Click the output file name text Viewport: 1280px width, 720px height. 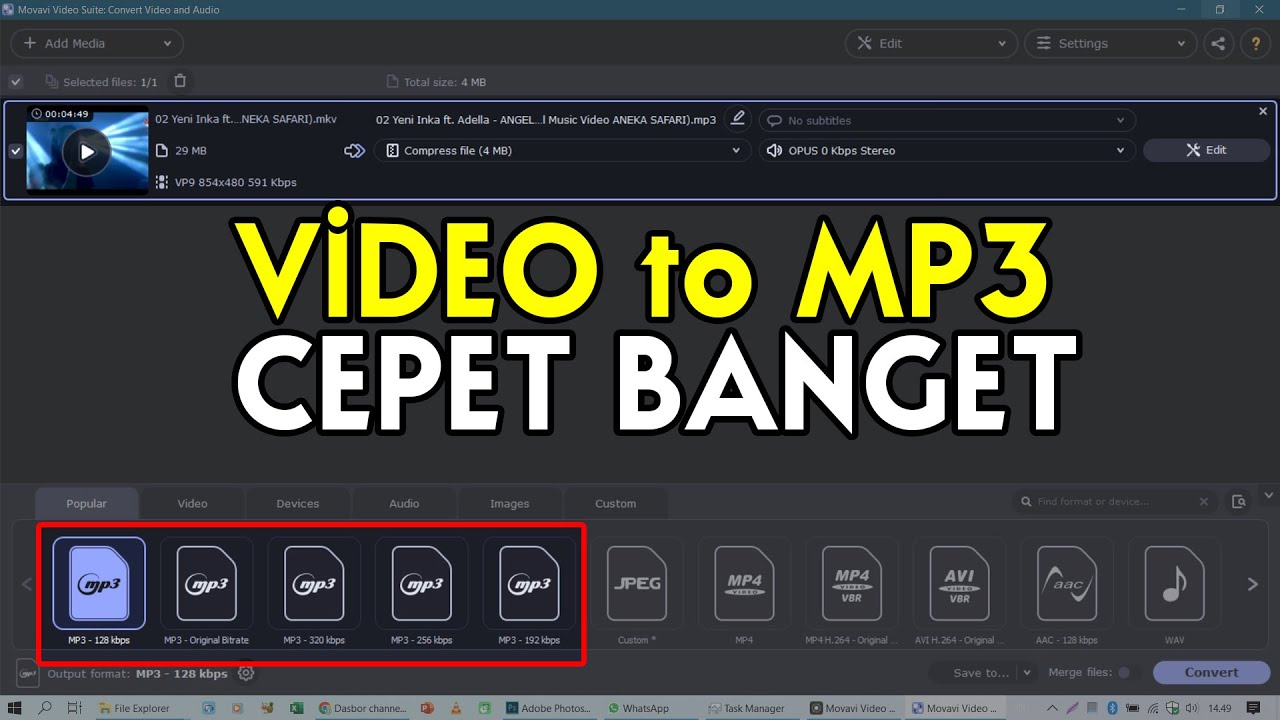546,120
